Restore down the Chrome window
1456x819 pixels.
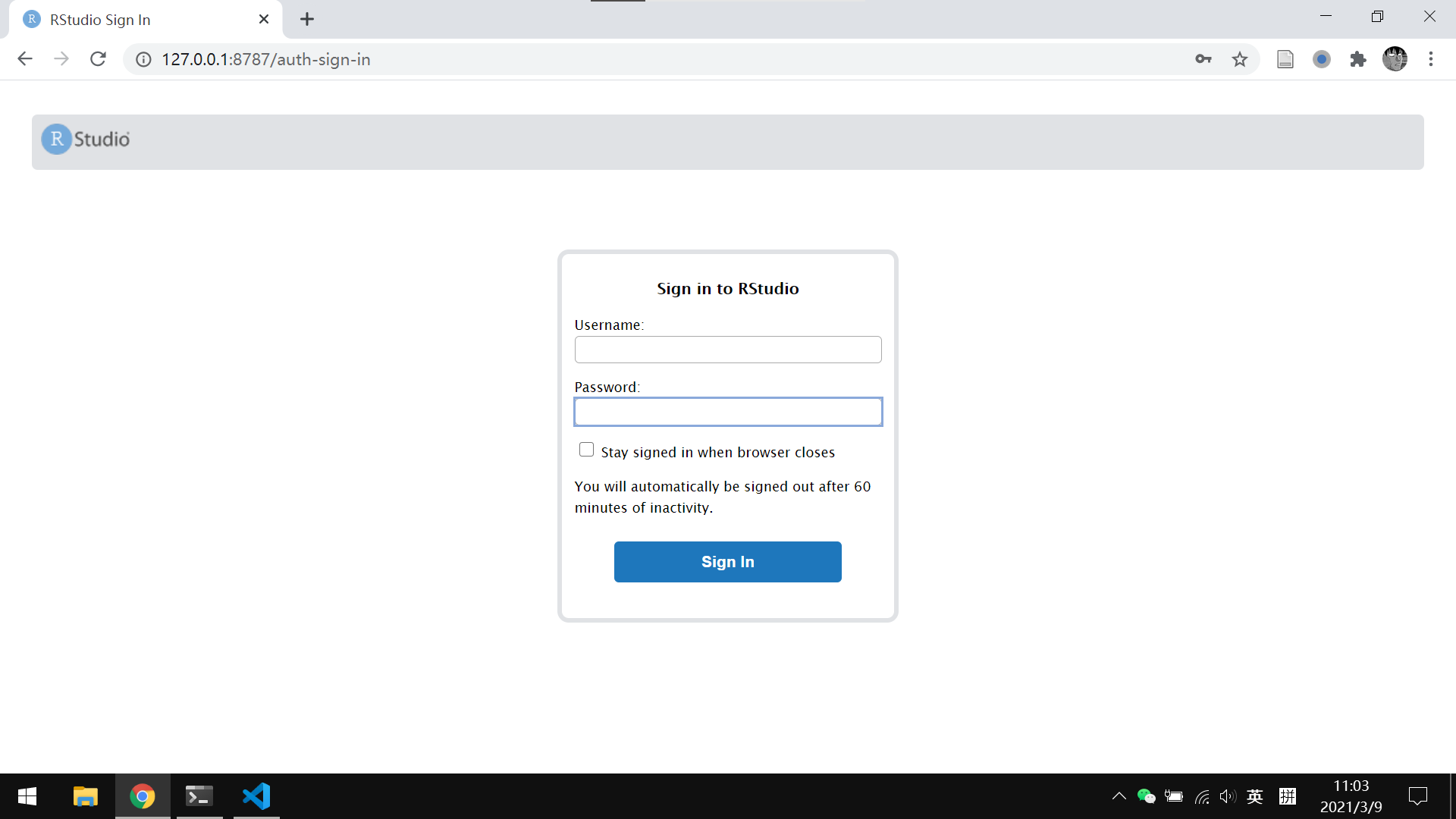1377,17
